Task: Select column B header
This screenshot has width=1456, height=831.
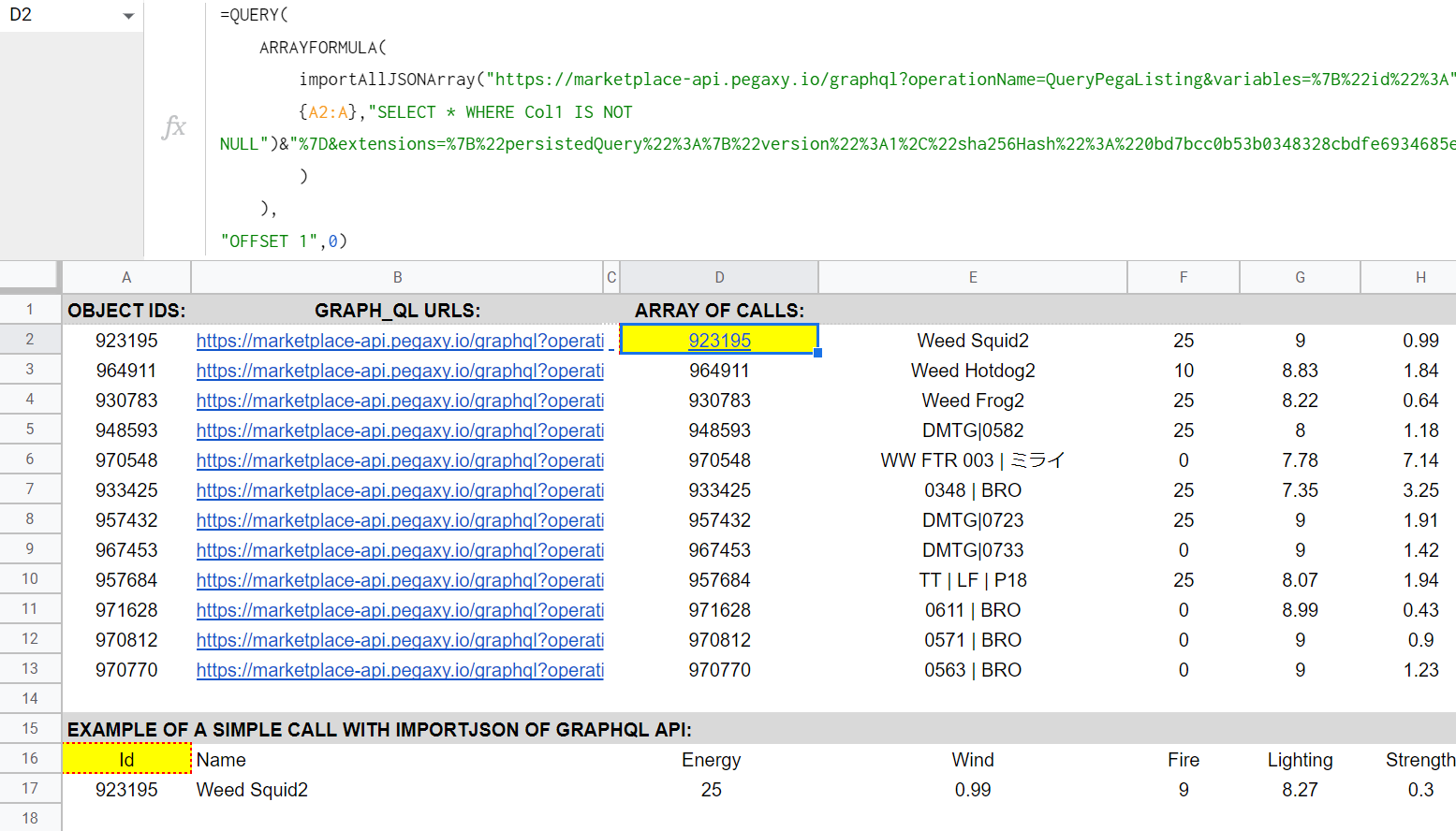Action: 397,278
